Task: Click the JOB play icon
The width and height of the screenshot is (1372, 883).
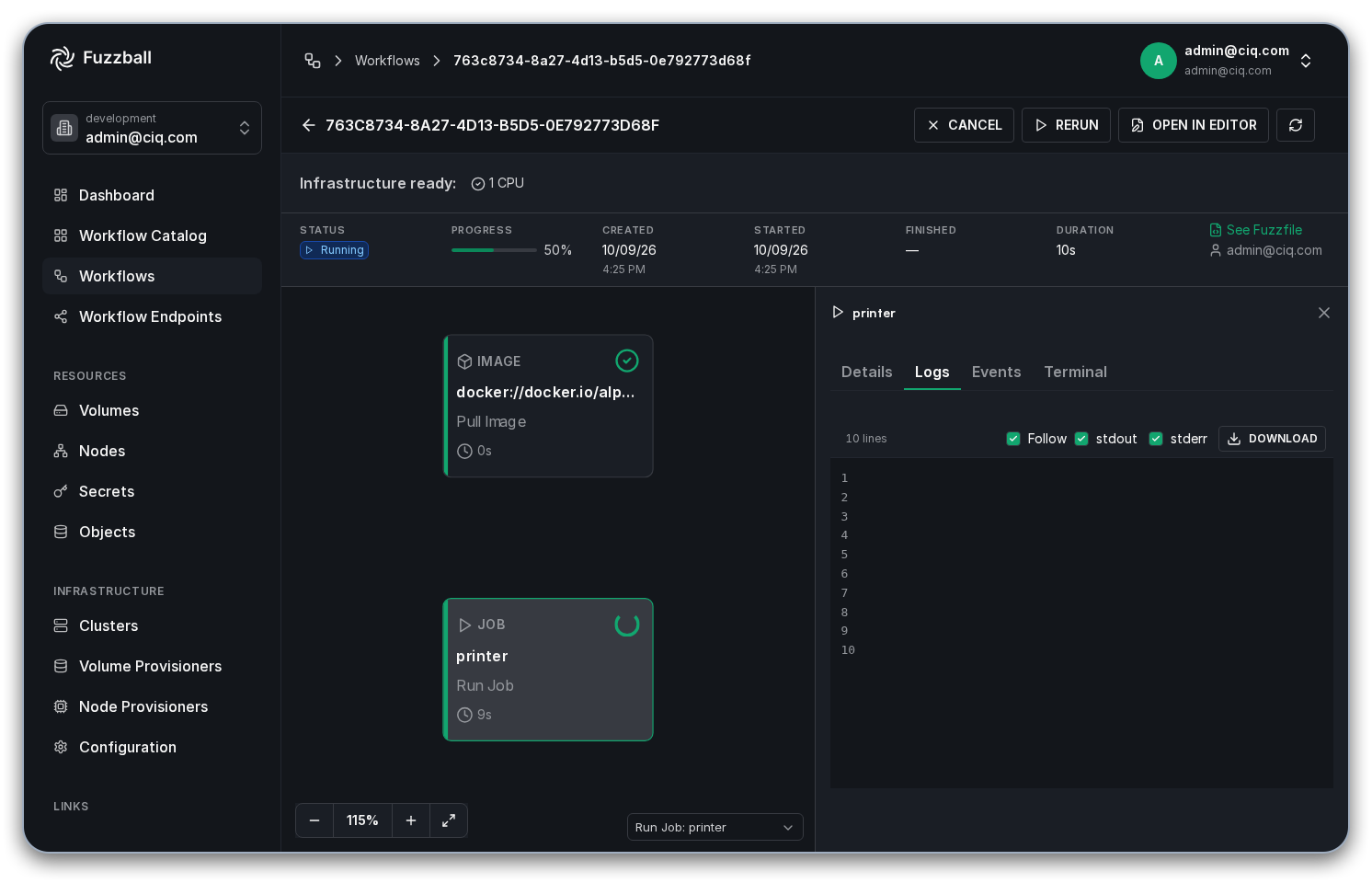Action: coord(464,625)
